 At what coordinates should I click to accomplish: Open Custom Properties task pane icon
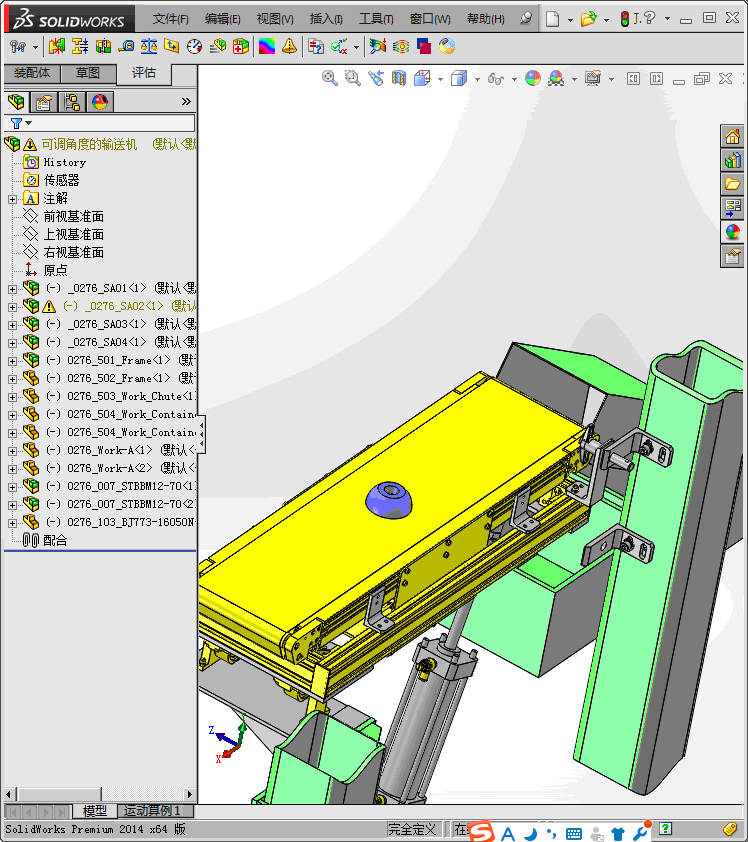point(732,256)
